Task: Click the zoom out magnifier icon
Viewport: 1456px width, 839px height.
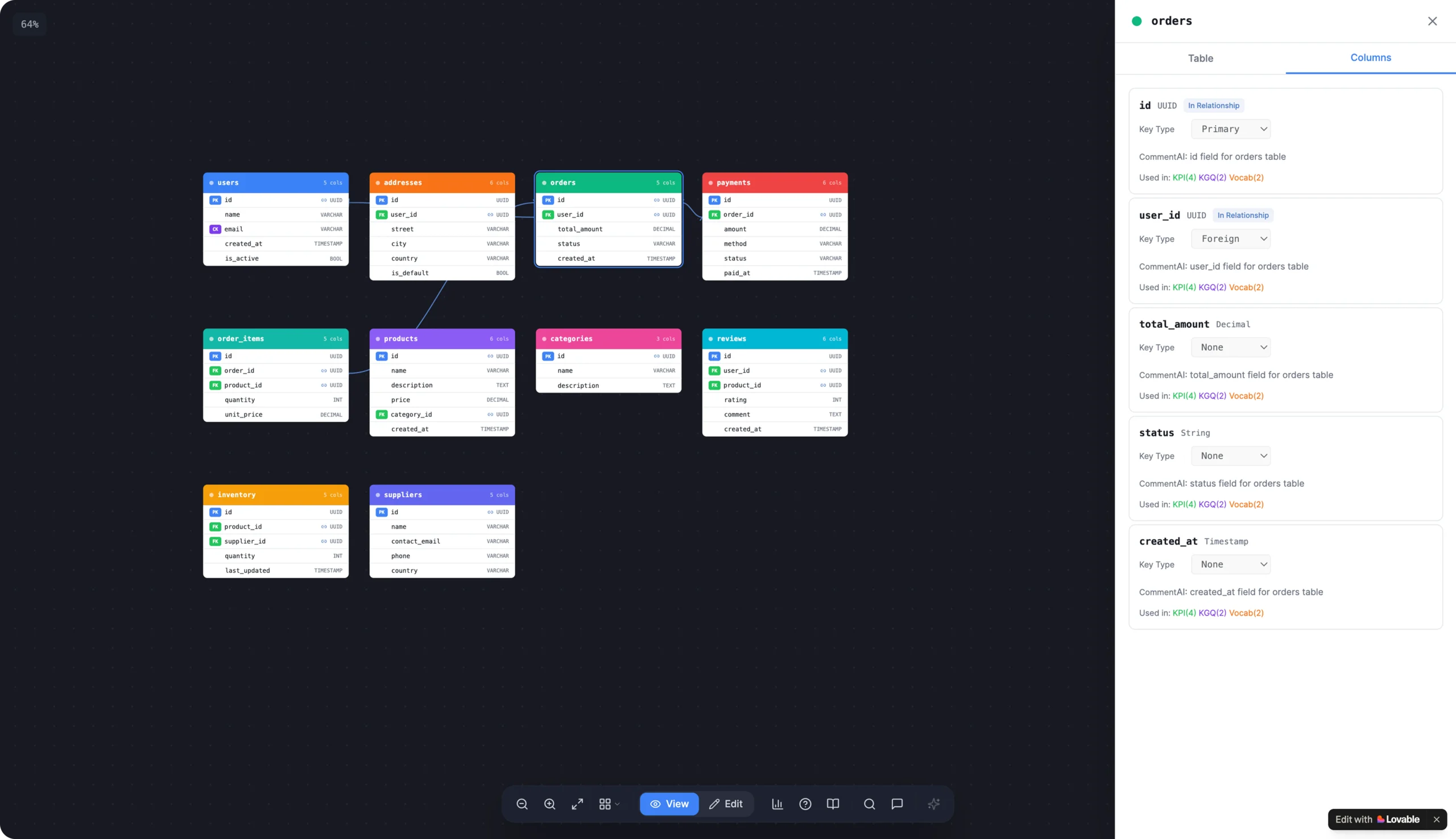Action: pos(522,804)
